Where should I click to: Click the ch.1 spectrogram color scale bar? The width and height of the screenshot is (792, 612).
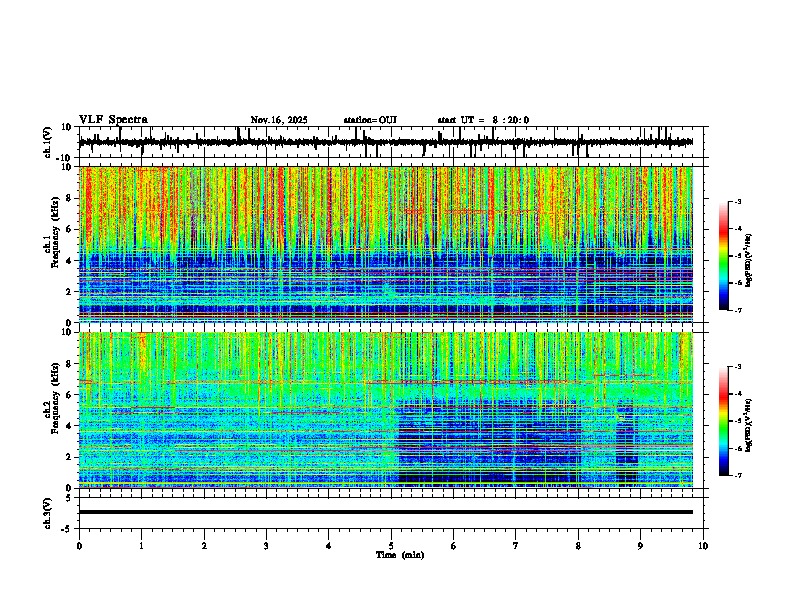click(724, 256)
